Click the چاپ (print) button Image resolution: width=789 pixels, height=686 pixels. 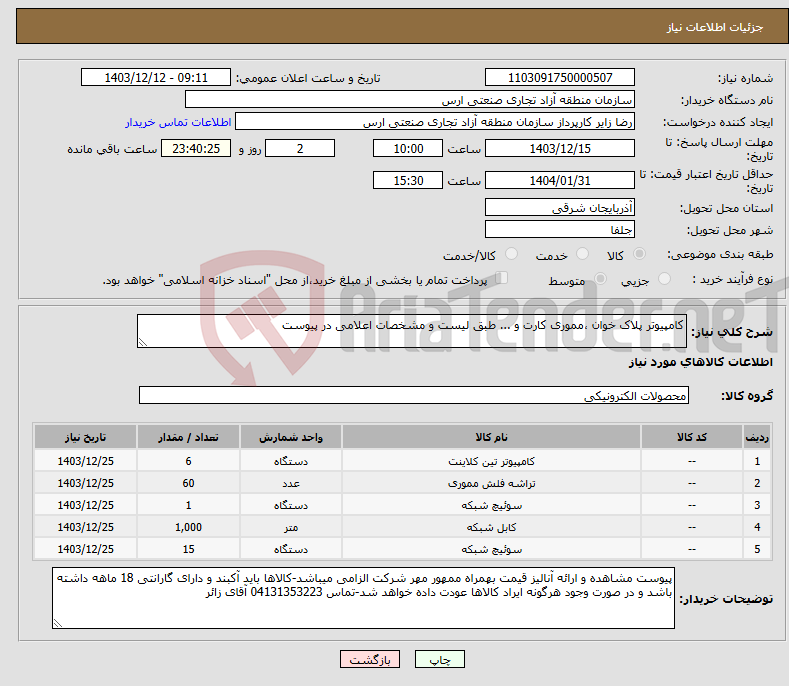coord(439,659)
